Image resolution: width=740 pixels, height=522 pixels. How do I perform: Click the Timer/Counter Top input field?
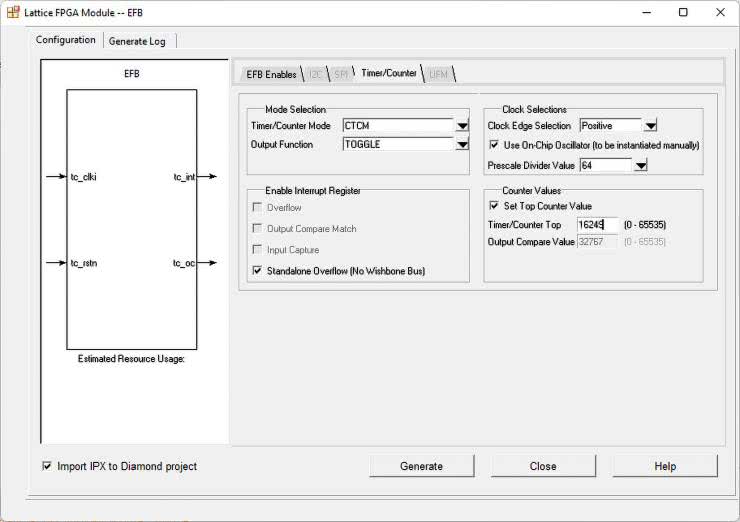coord(597,225)
